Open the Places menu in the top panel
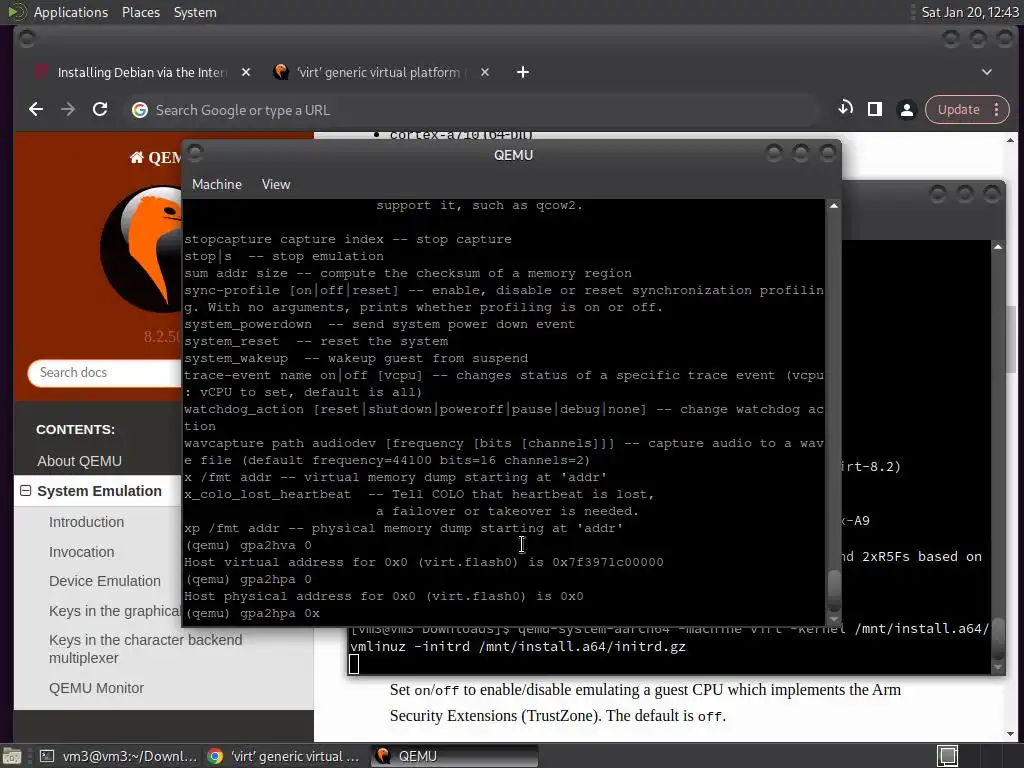This screenshot has width=1024, height=768. [140, 12]
